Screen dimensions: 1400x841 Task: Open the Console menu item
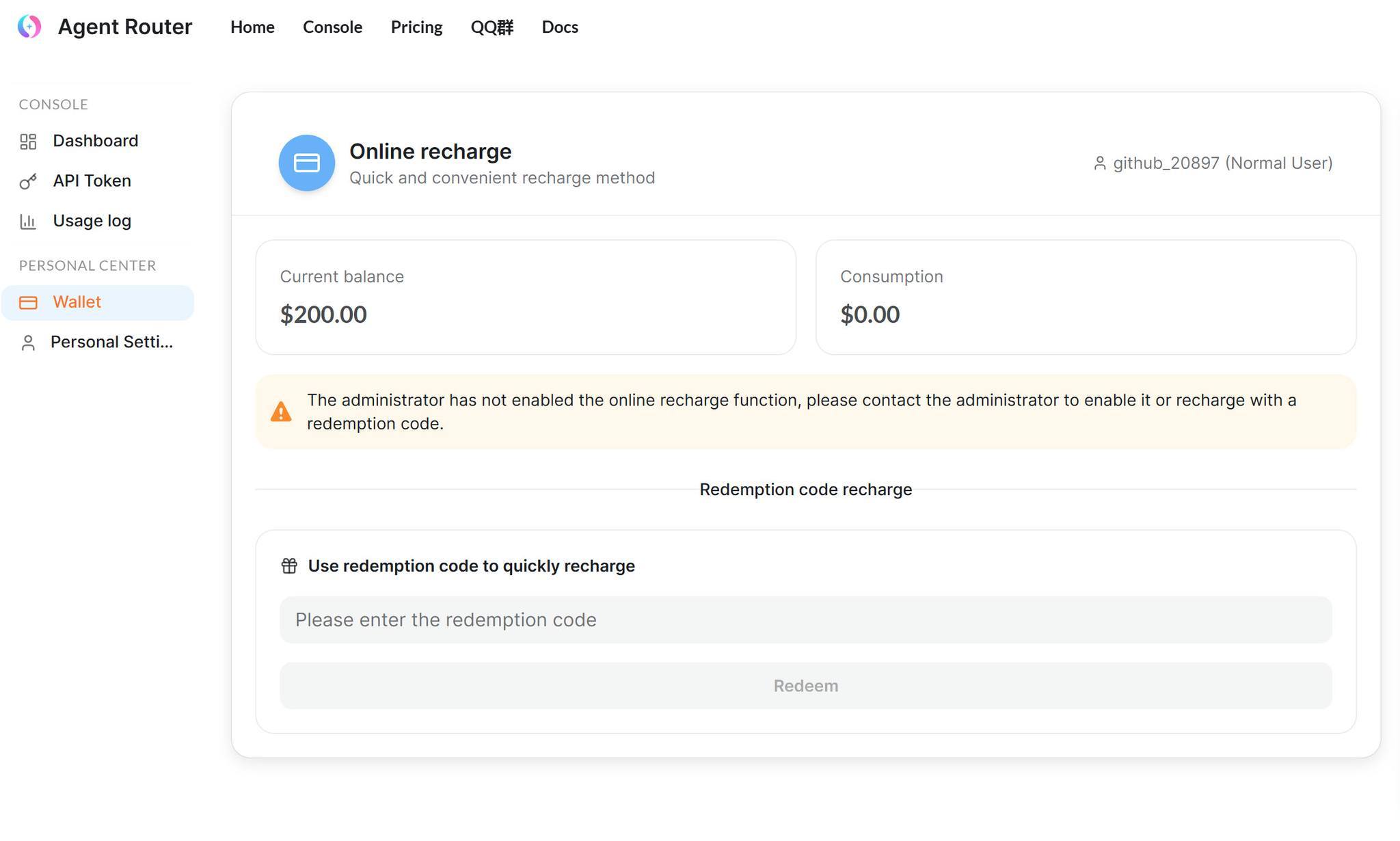(x=333, y=27)
